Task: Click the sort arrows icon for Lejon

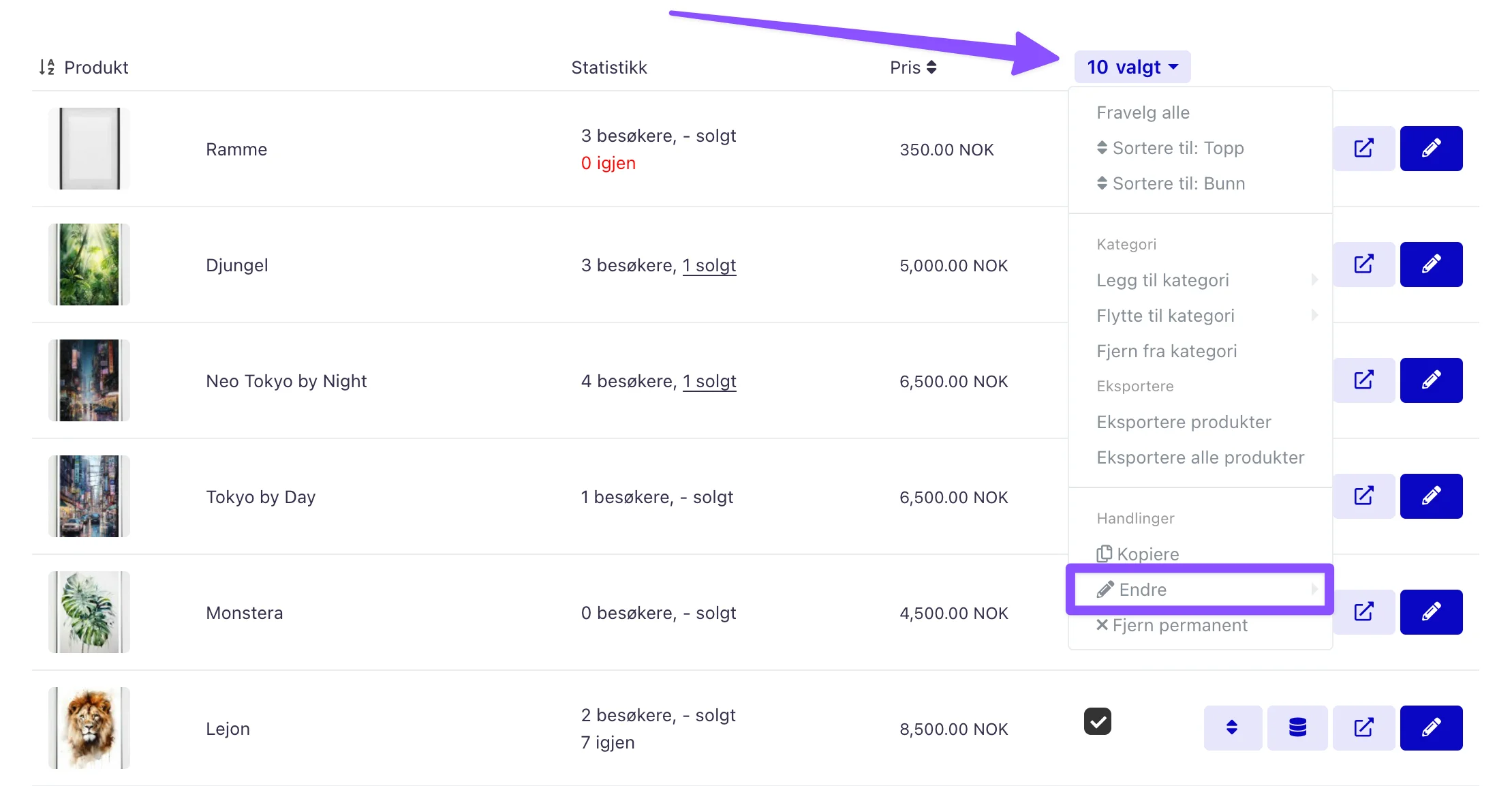Action: tap(1232, 728)
